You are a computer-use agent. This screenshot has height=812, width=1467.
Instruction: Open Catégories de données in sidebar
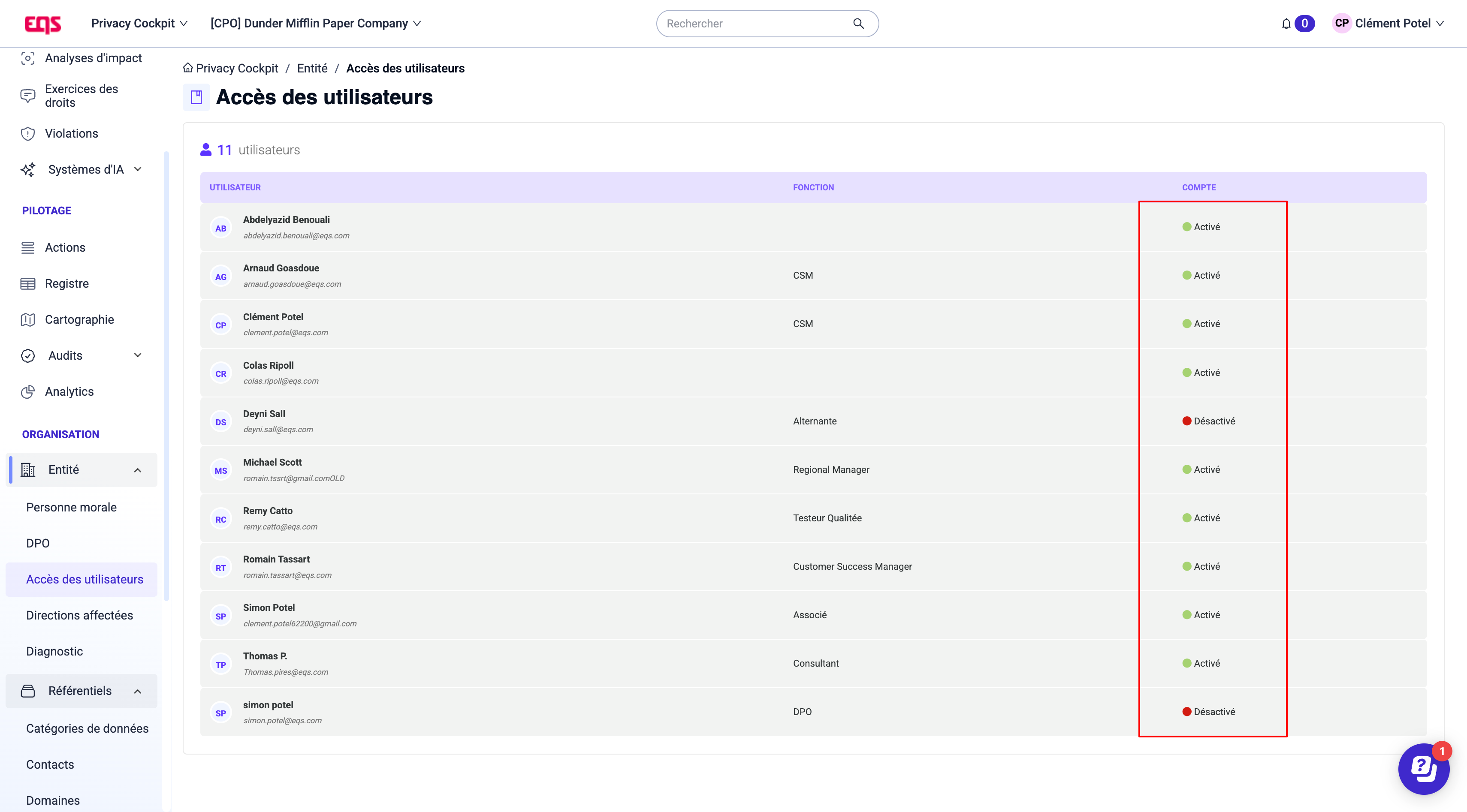coord(87,728)
